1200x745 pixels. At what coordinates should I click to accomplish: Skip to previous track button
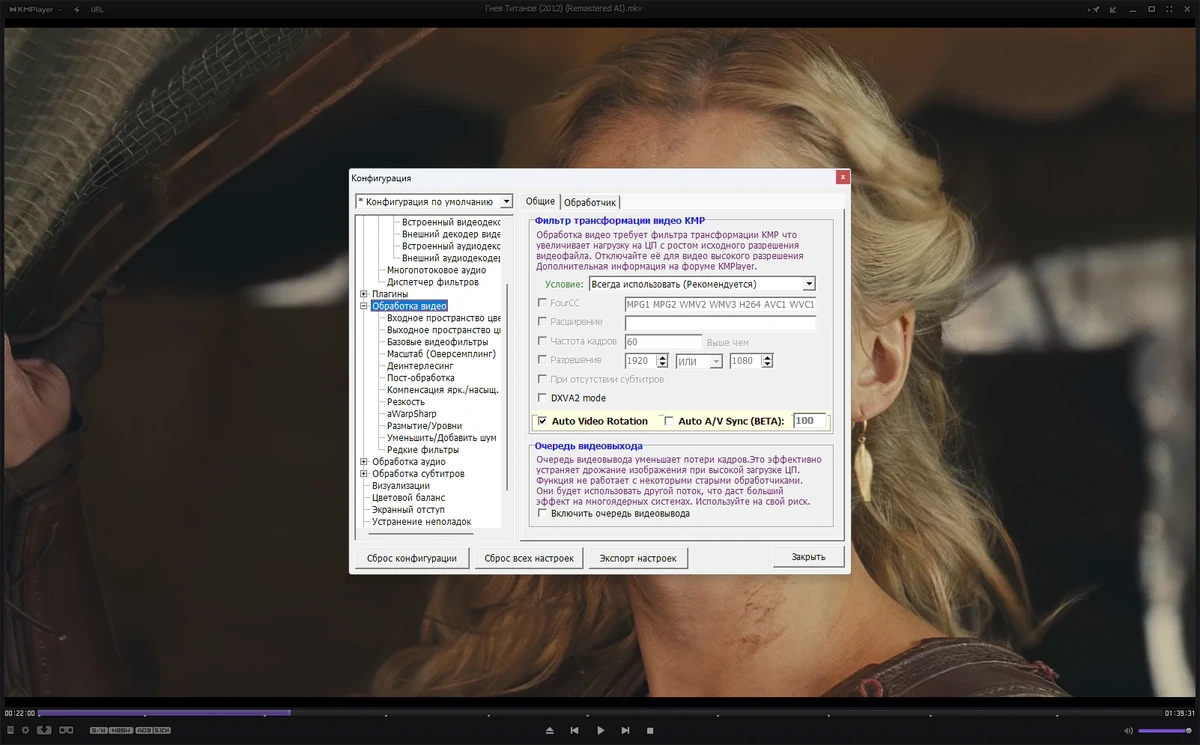tap(575, 731)
